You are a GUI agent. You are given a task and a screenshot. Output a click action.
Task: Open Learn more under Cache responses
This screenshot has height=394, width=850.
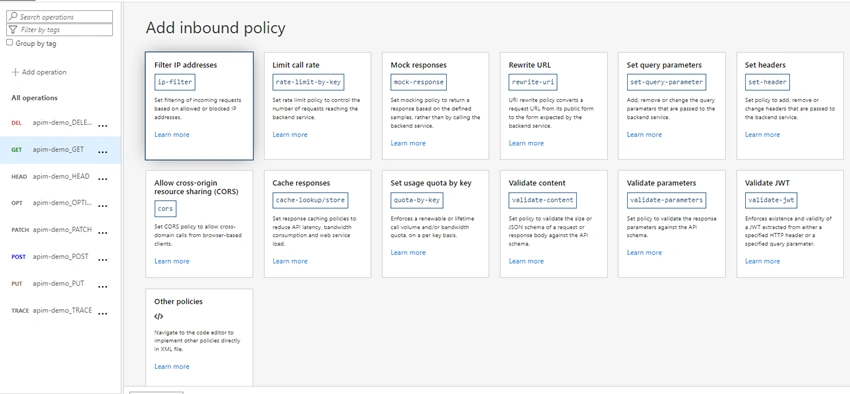tap(290, 261)
